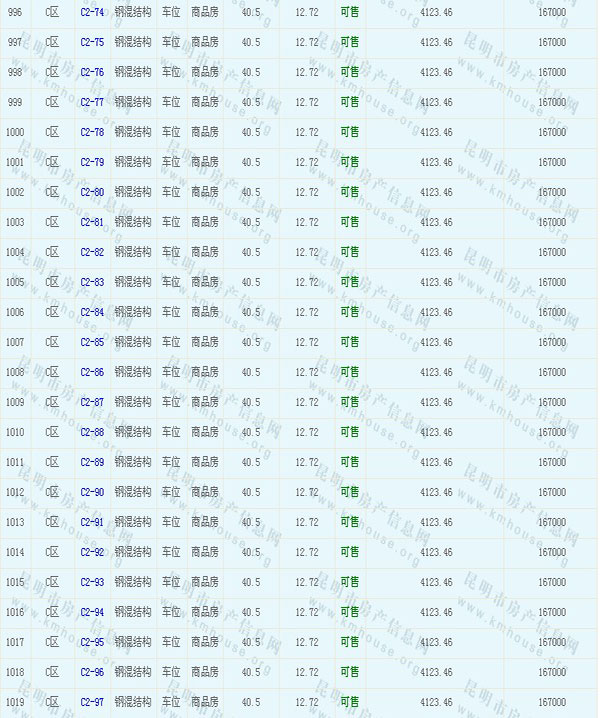The image size is (600, 718).
Task: Click row number 1000 cell
Action: click(15, 133)
